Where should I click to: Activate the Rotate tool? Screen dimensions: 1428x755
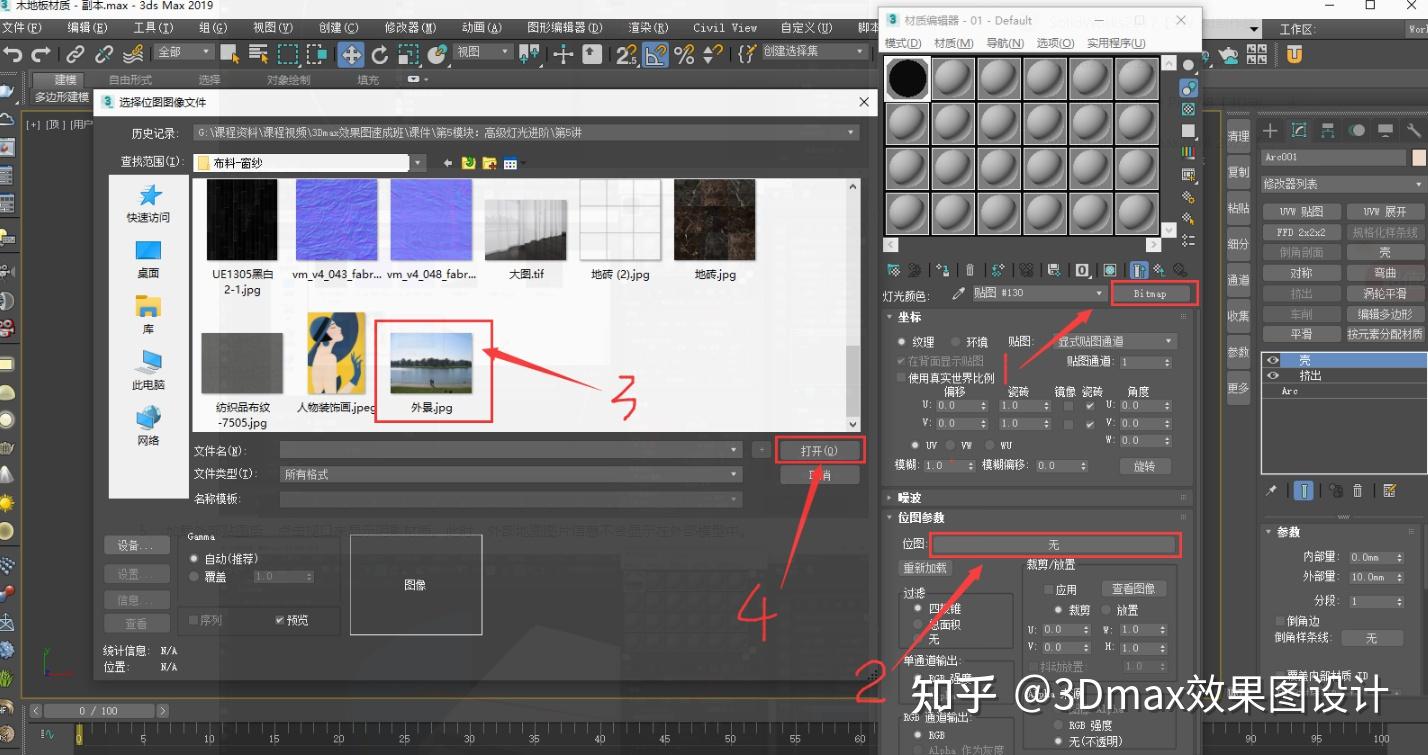380,55
